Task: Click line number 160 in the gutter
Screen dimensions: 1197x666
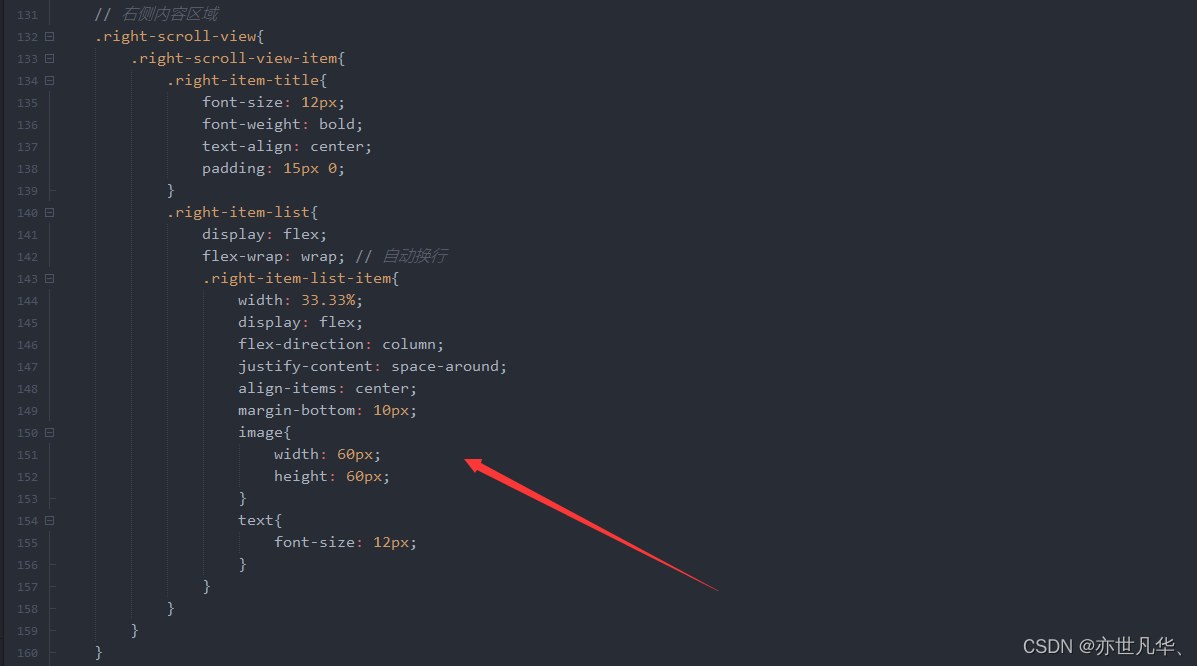Action: coord(27,653)
